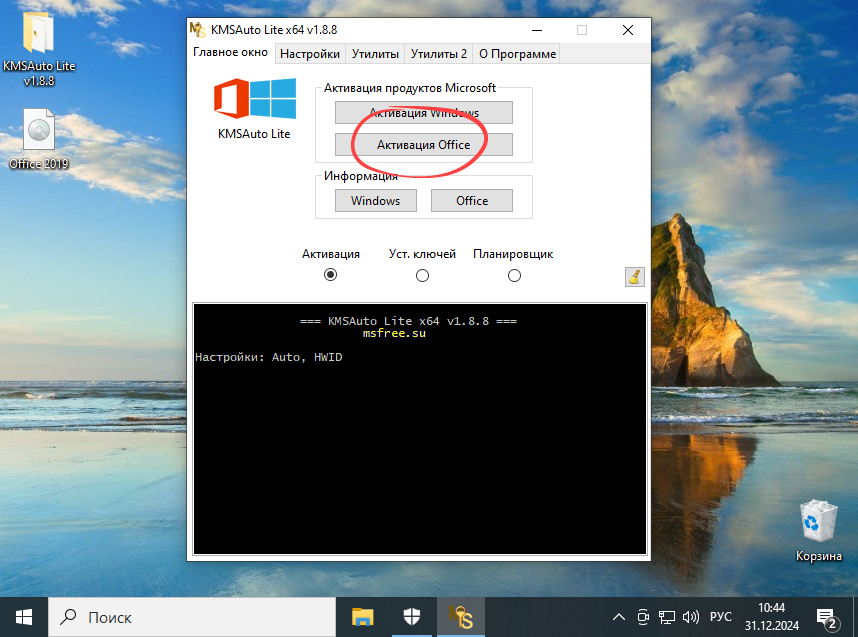
Task: Click the Office information button
Action: pyautogui.click(x=471, y=200)
